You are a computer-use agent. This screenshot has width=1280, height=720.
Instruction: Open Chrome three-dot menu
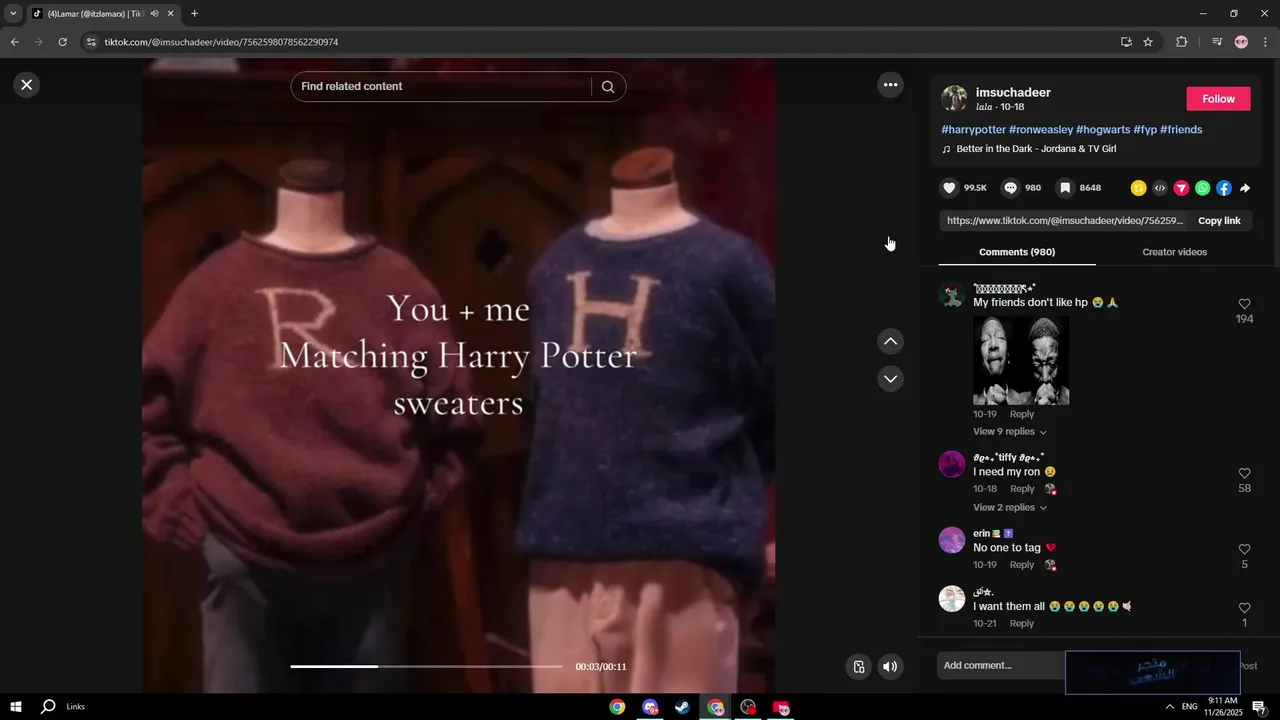(1266, 42)
